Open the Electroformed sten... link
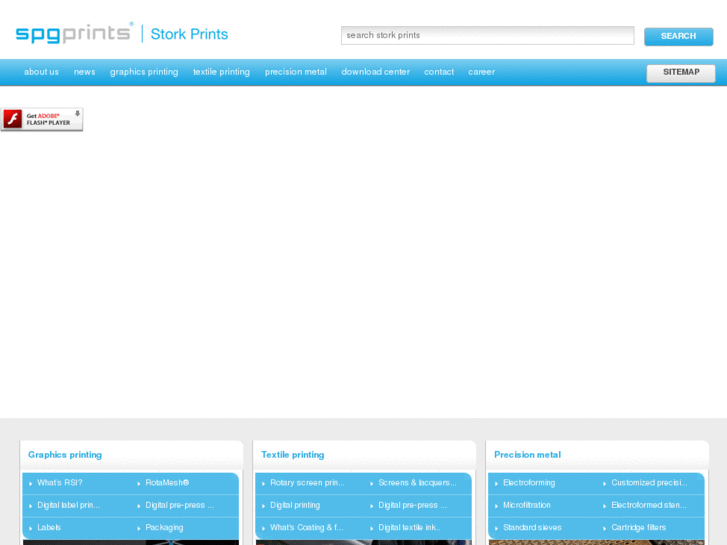Viewport: 727px width, 545px height. (x=649, y=505)
